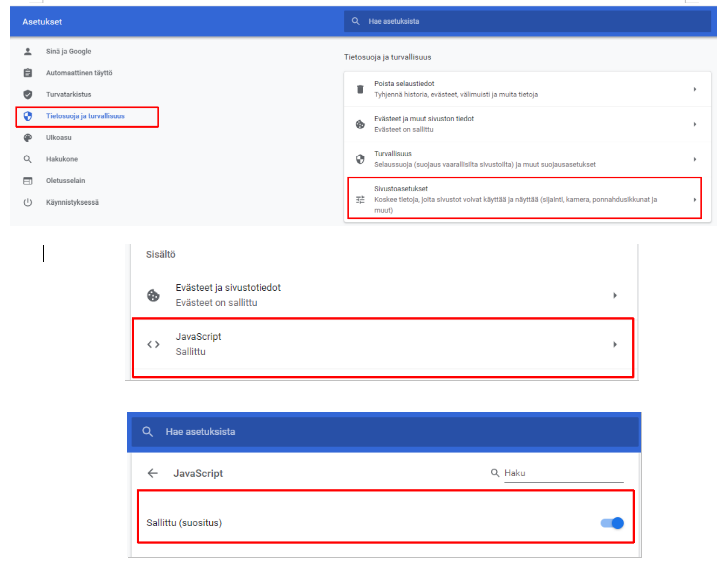Expand the Turvallisuus row arrow
The image size is (727, 566).
click(x=693, y=159)
